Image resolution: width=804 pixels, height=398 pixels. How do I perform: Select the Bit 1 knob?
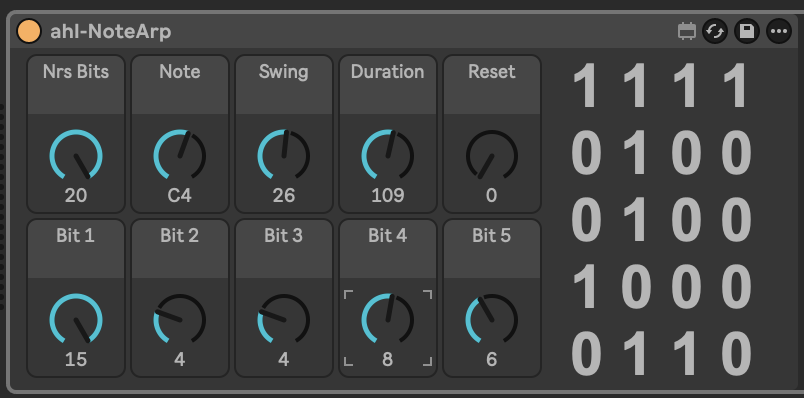(x=76, y=319)
